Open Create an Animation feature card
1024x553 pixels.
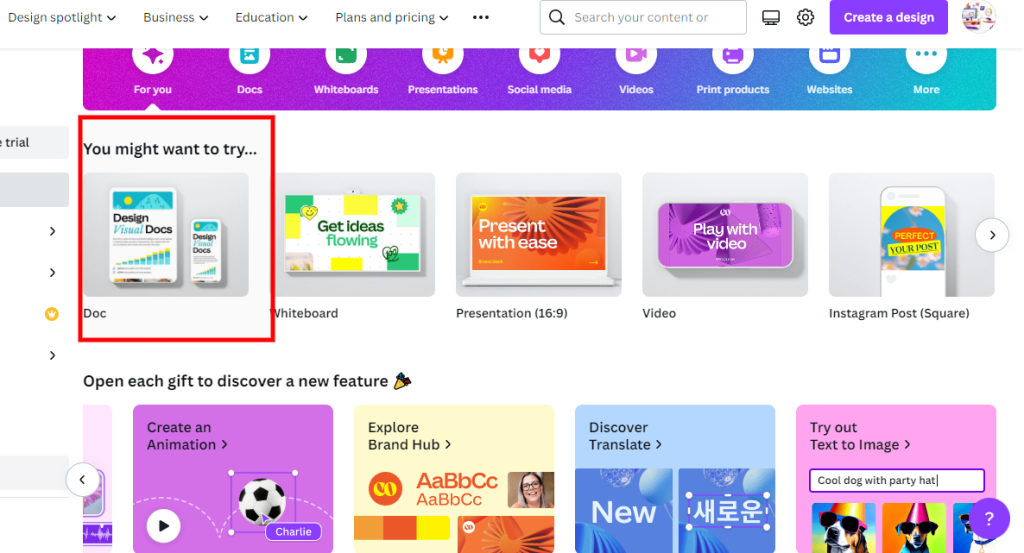pyautogui.click(x=232, y=479)
